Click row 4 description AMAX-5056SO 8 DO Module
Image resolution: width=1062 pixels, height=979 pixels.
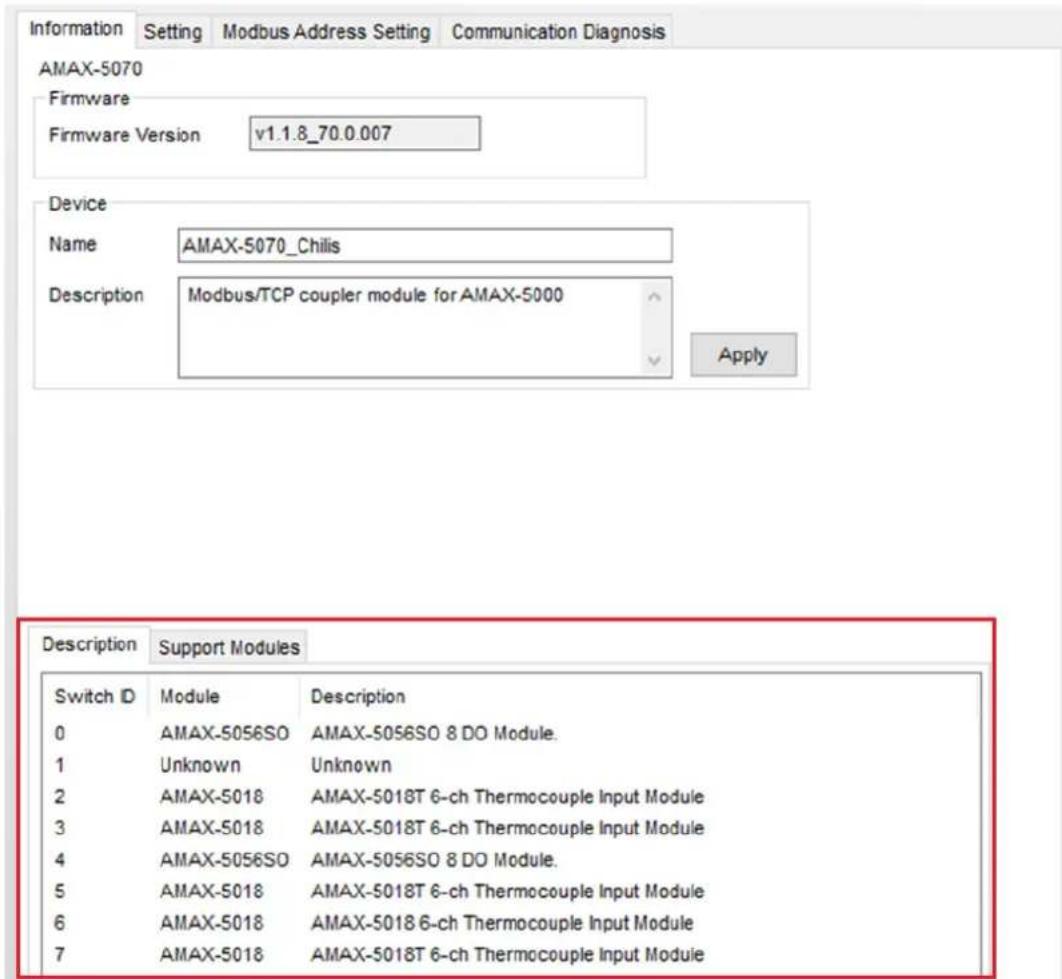tap(433, 860)
